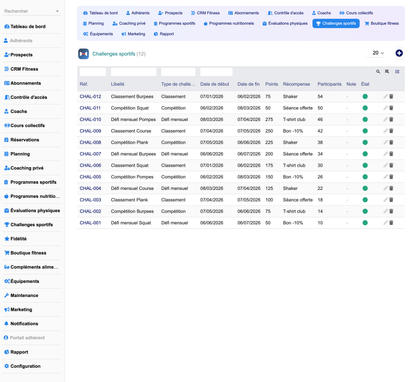
Task: Delete CHAL-012 with its trash icon
Action: pyautogui.click(x=391, y=96)
